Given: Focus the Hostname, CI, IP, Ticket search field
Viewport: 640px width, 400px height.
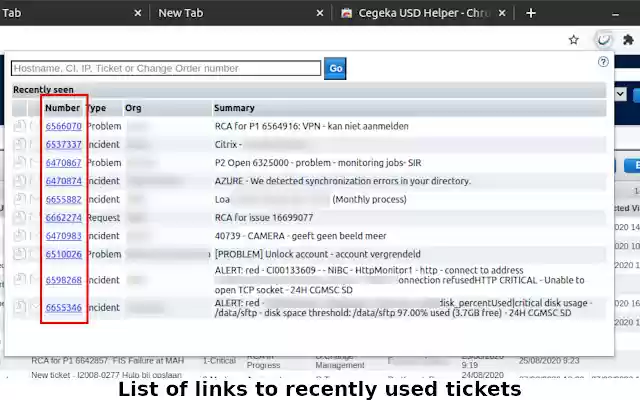Looking at the screenshot, I should tap(166, 68).
